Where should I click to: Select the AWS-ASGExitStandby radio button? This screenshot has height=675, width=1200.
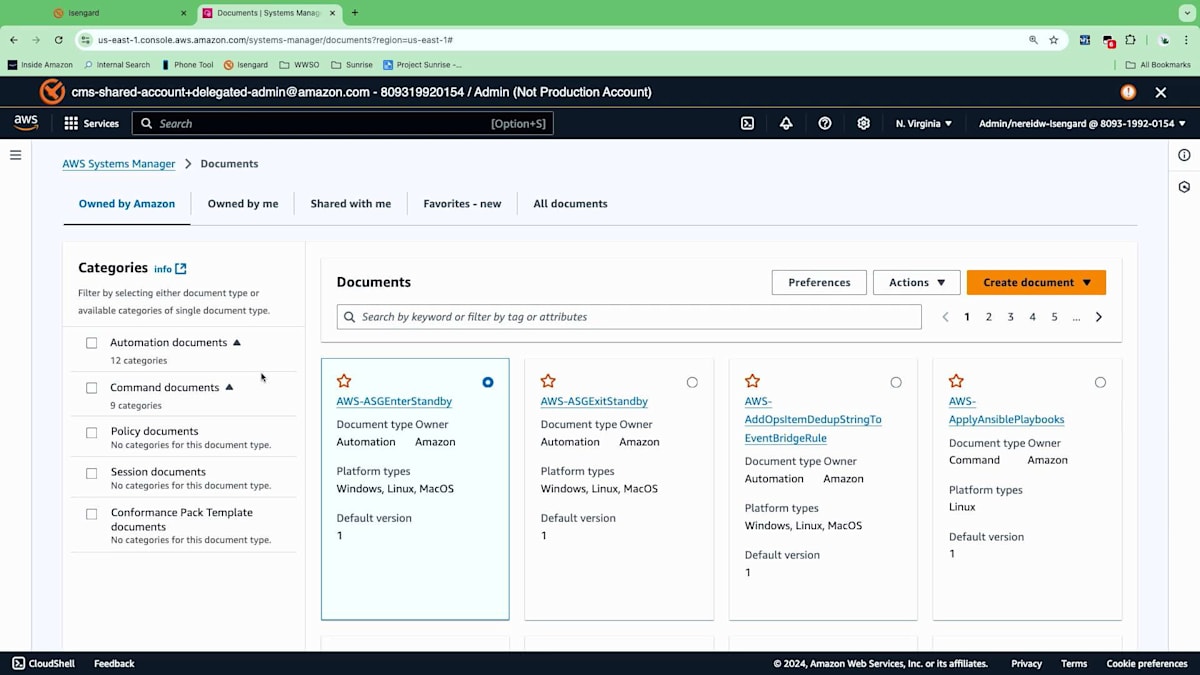pos(692,382)
